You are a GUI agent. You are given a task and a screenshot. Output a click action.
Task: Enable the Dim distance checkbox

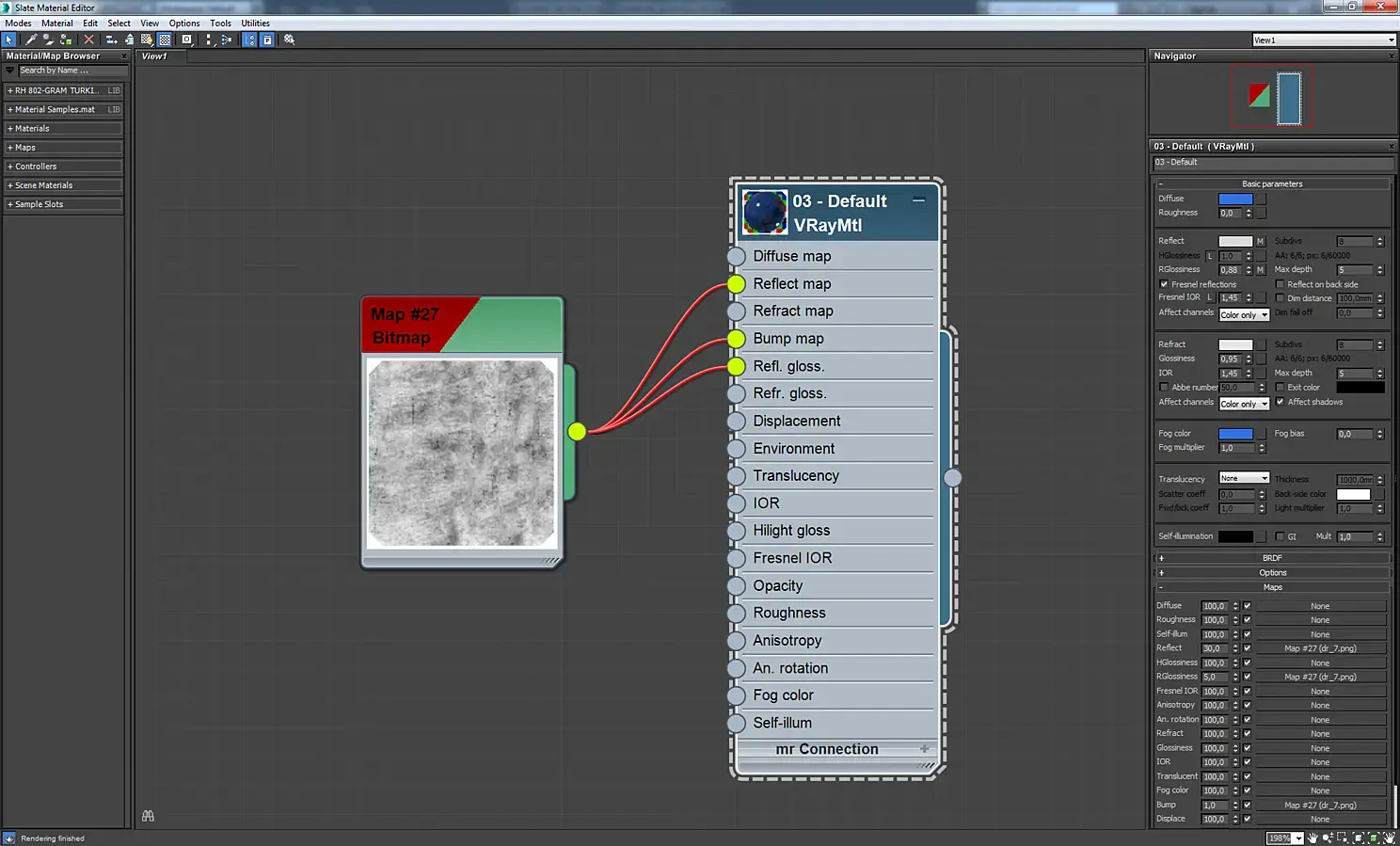pyautogui.click(x=1280, y=298)
